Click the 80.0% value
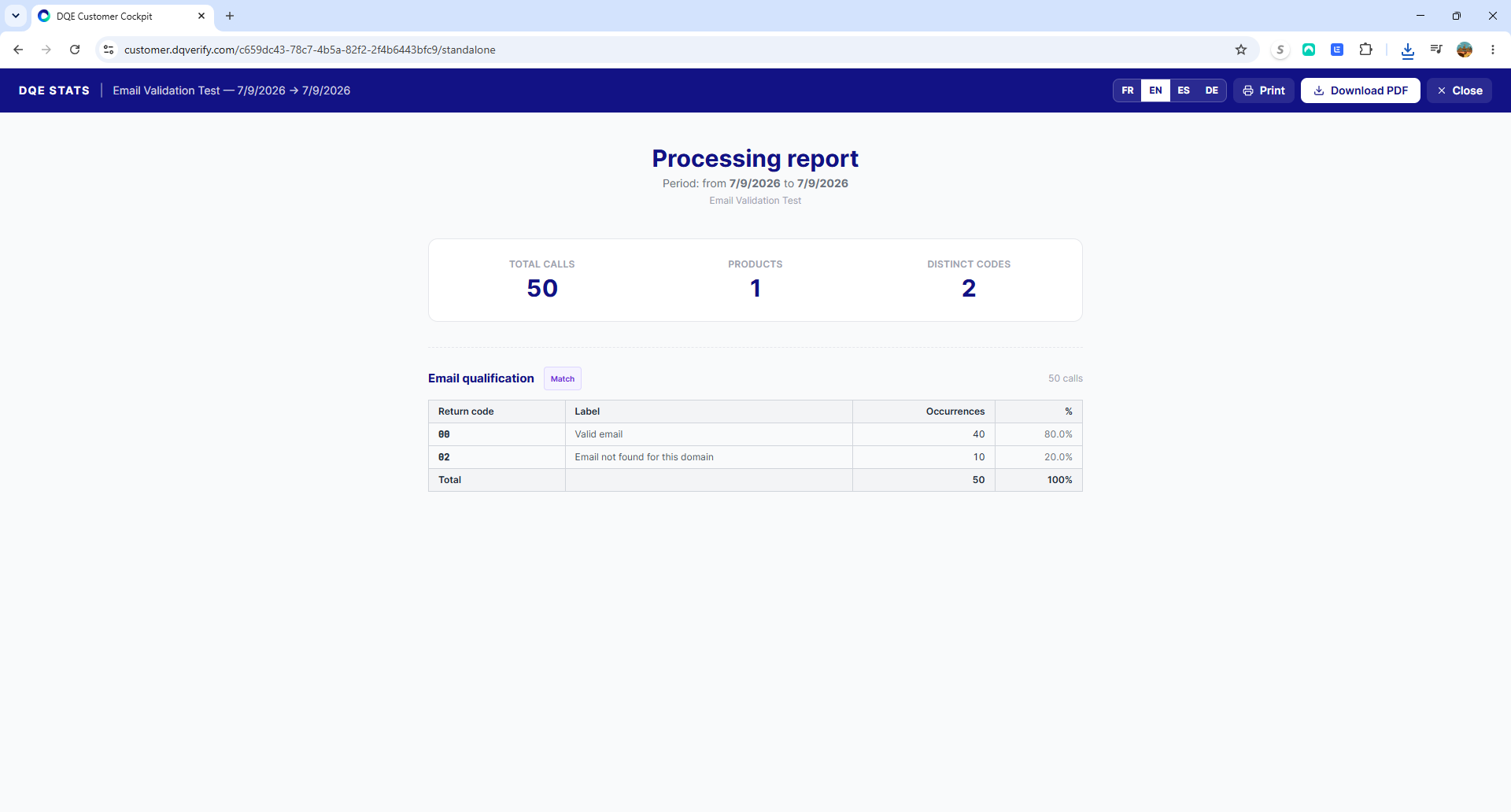 (1058, 434)
